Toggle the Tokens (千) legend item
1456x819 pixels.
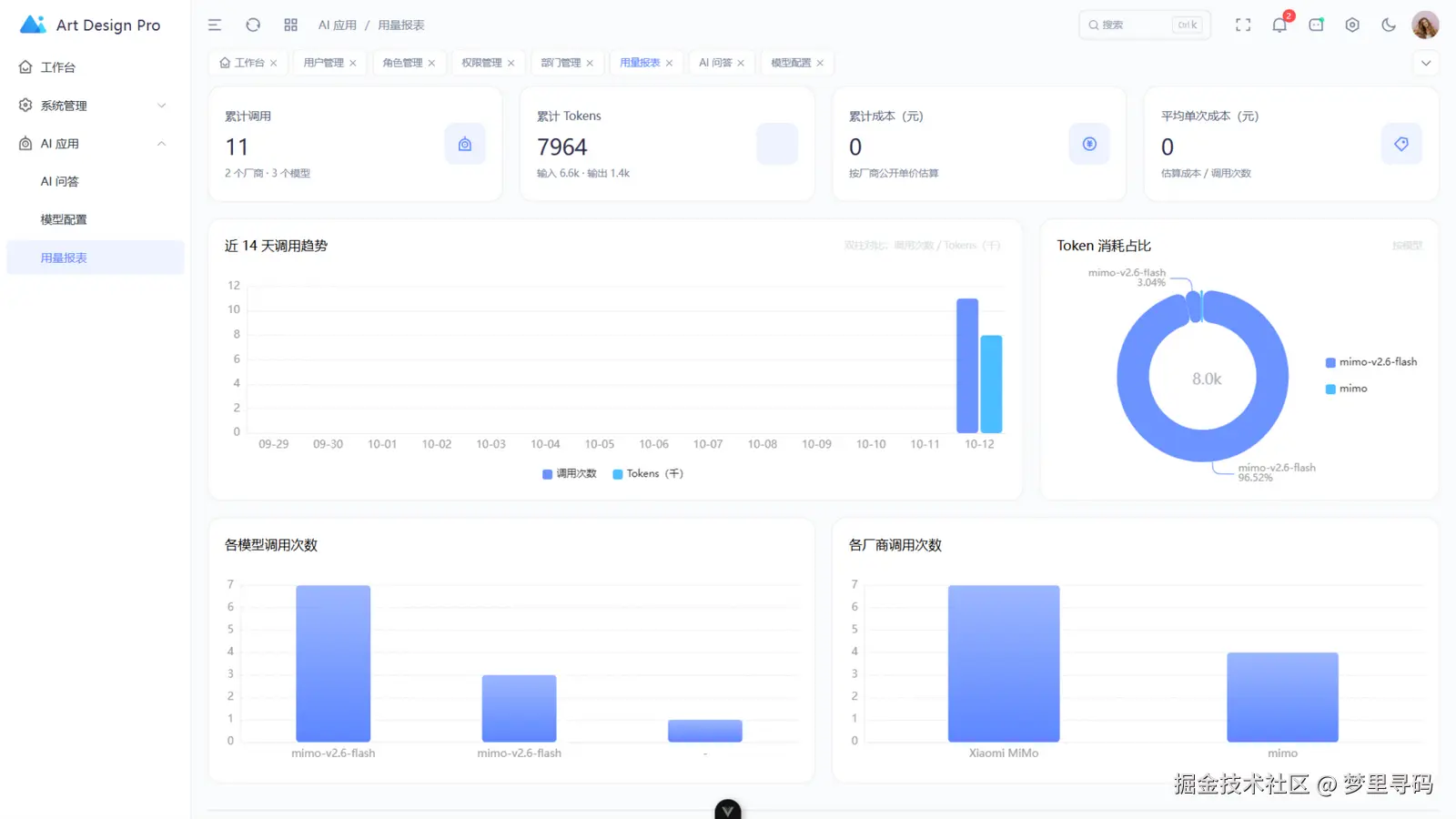[648, 474]
